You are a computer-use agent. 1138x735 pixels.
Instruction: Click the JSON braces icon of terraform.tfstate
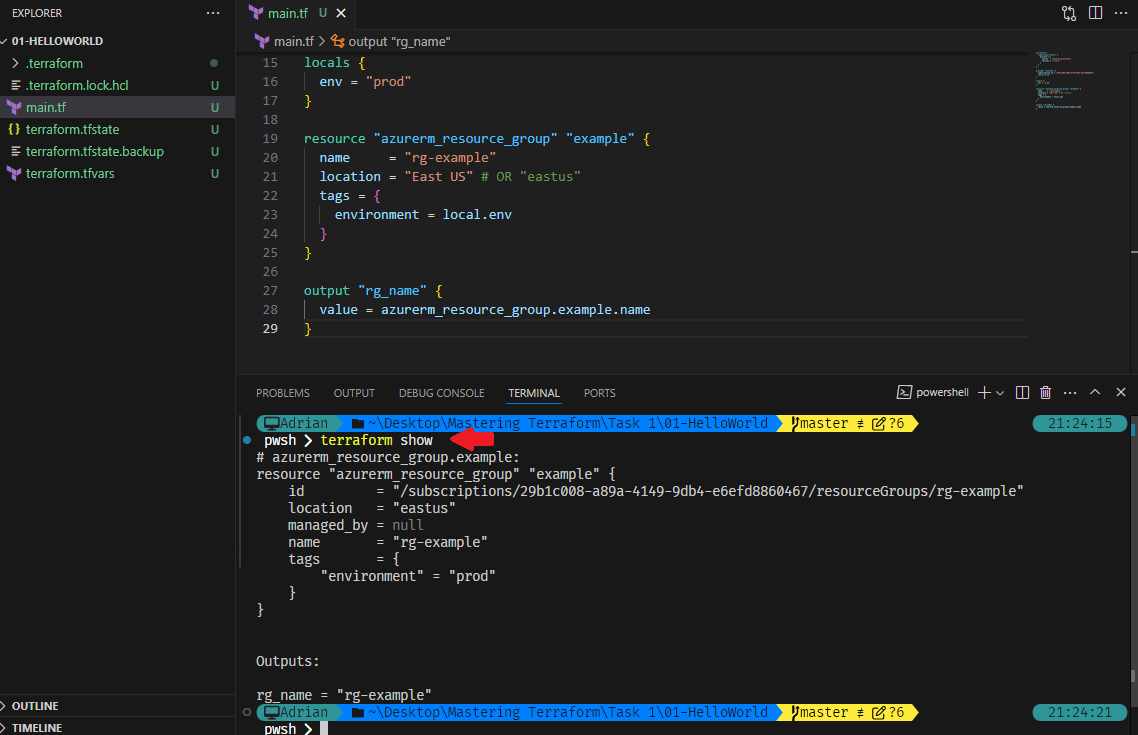point(14,129)
